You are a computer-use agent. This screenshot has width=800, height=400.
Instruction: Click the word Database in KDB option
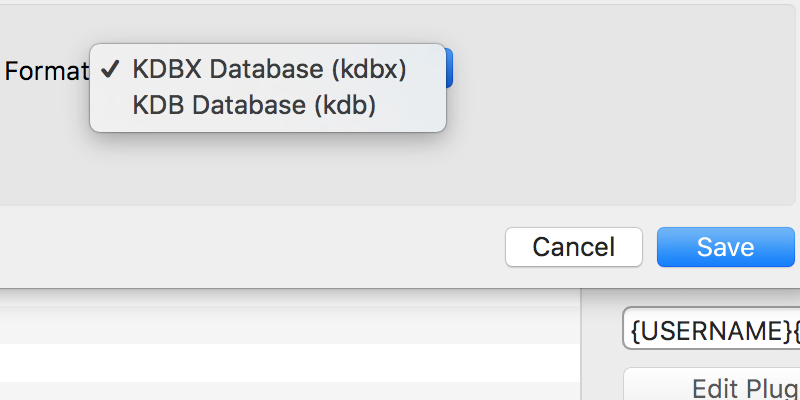point(249,105)
